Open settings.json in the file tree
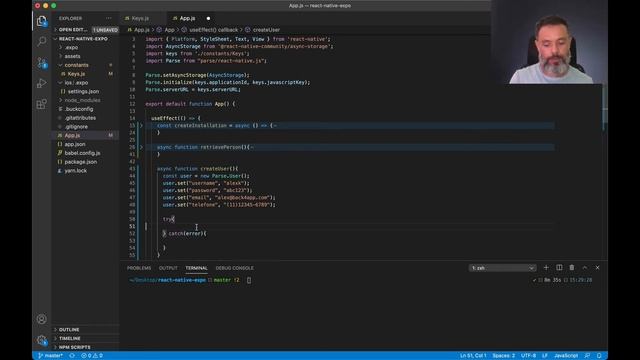 (x=83, y=91)
